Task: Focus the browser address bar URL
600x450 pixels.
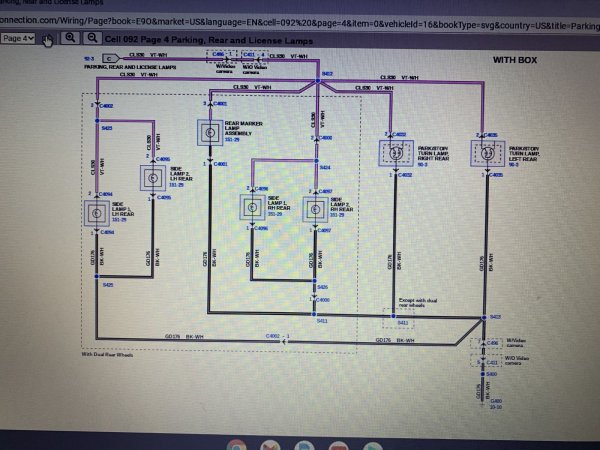Action: (300, 23)
